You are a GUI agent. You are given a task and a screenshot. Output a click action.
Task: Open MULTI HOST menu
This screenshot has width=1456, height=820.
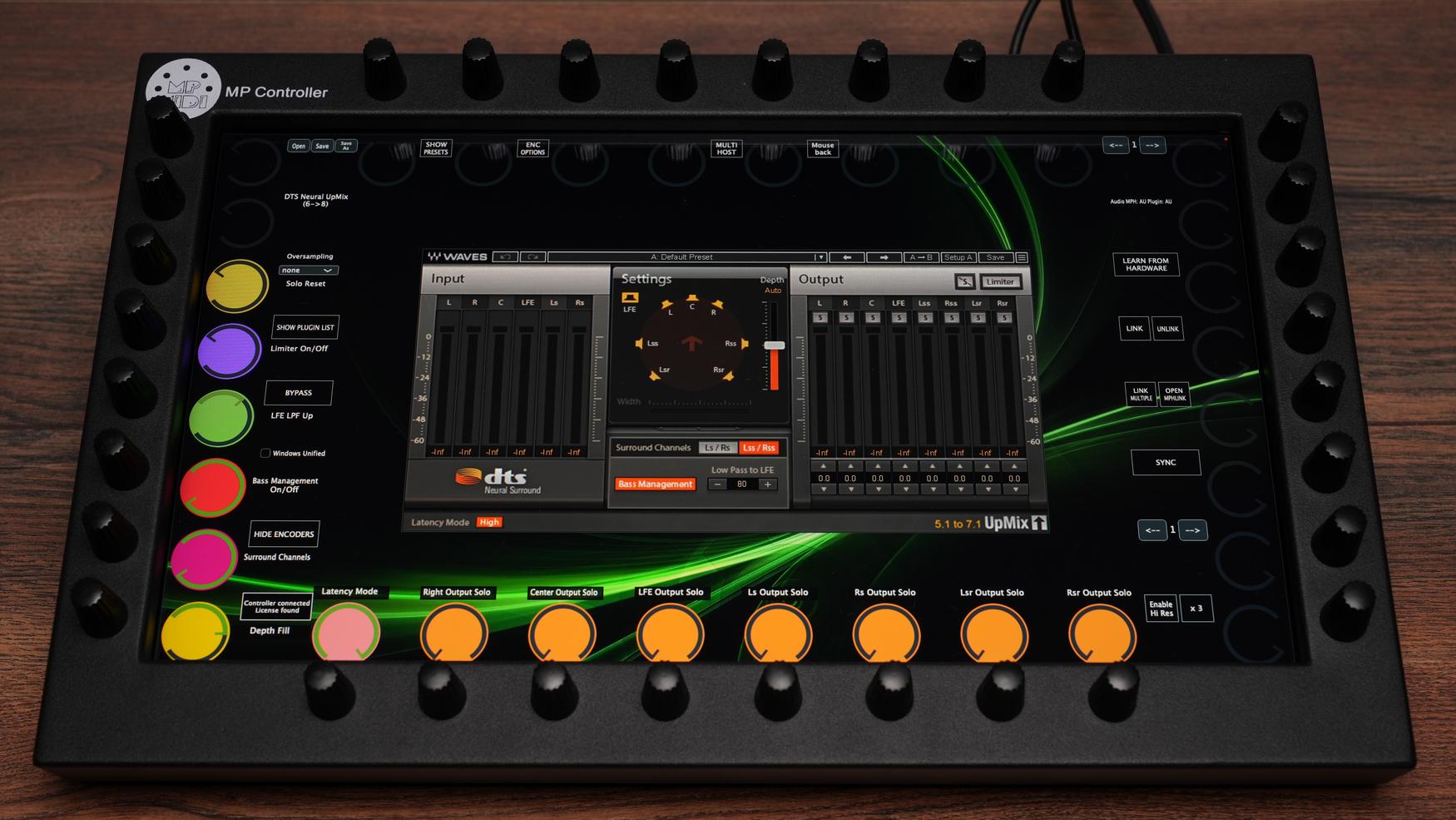(x=726, y=148)
